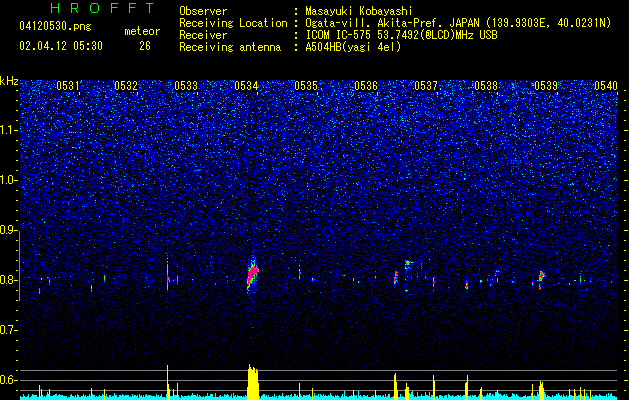Click the 0.9 frequency axis label
The image size is (629, 400).
pos(9,230)
